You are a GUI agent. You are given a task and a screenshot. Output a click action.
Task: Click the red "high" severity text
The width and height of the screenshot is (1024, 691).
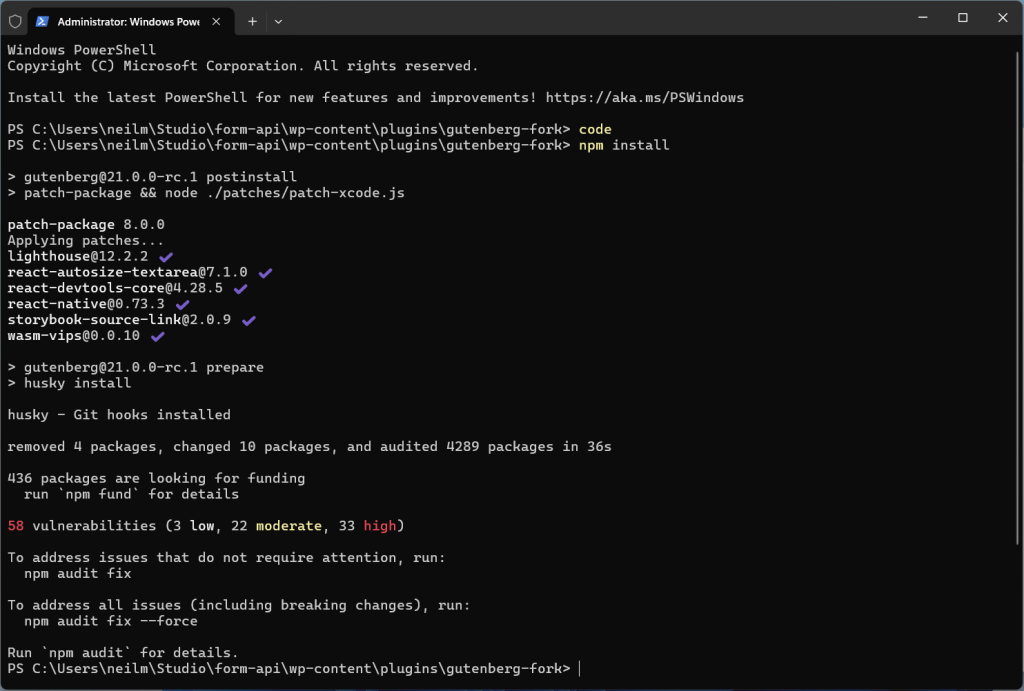click(379, 526)
